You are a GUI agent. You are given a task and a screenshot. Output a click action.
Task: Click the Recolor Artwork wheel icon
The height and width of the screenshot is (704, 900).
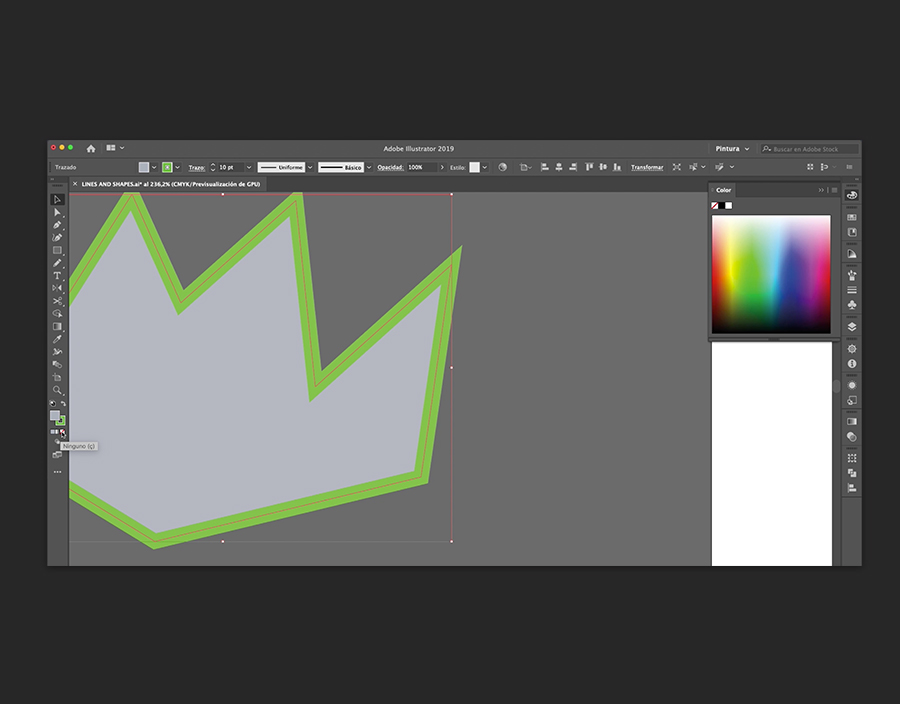pos(503,167)
